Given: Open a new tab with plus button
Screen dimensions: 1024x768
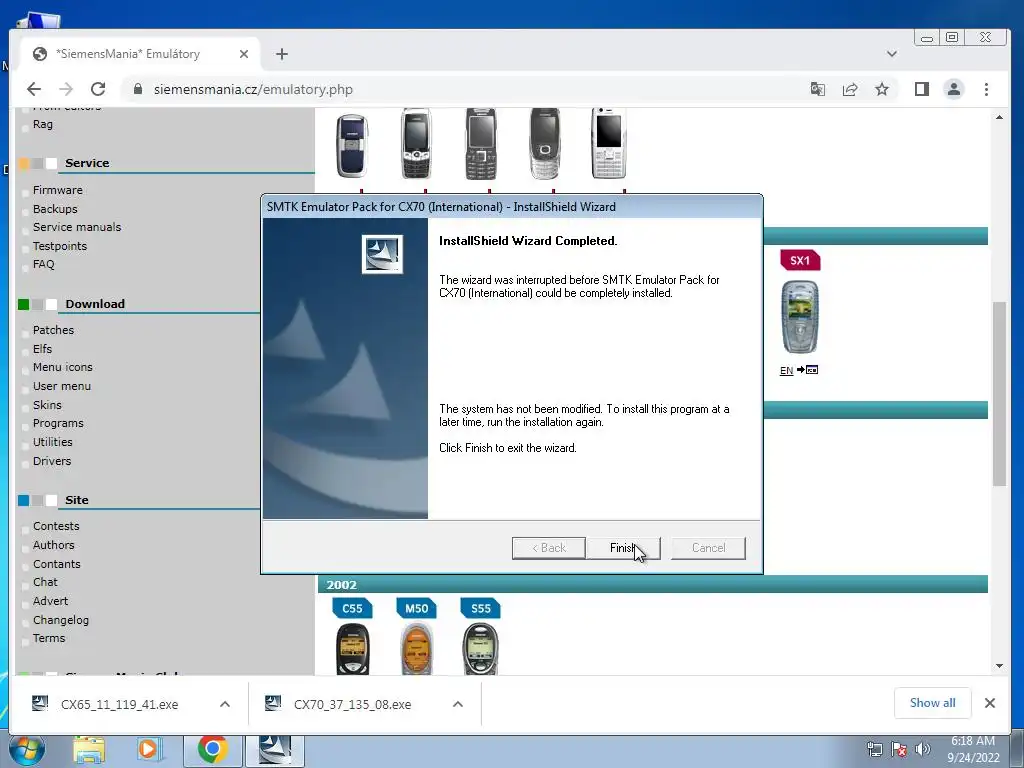Looking at the screenshot, I should 281,54.
